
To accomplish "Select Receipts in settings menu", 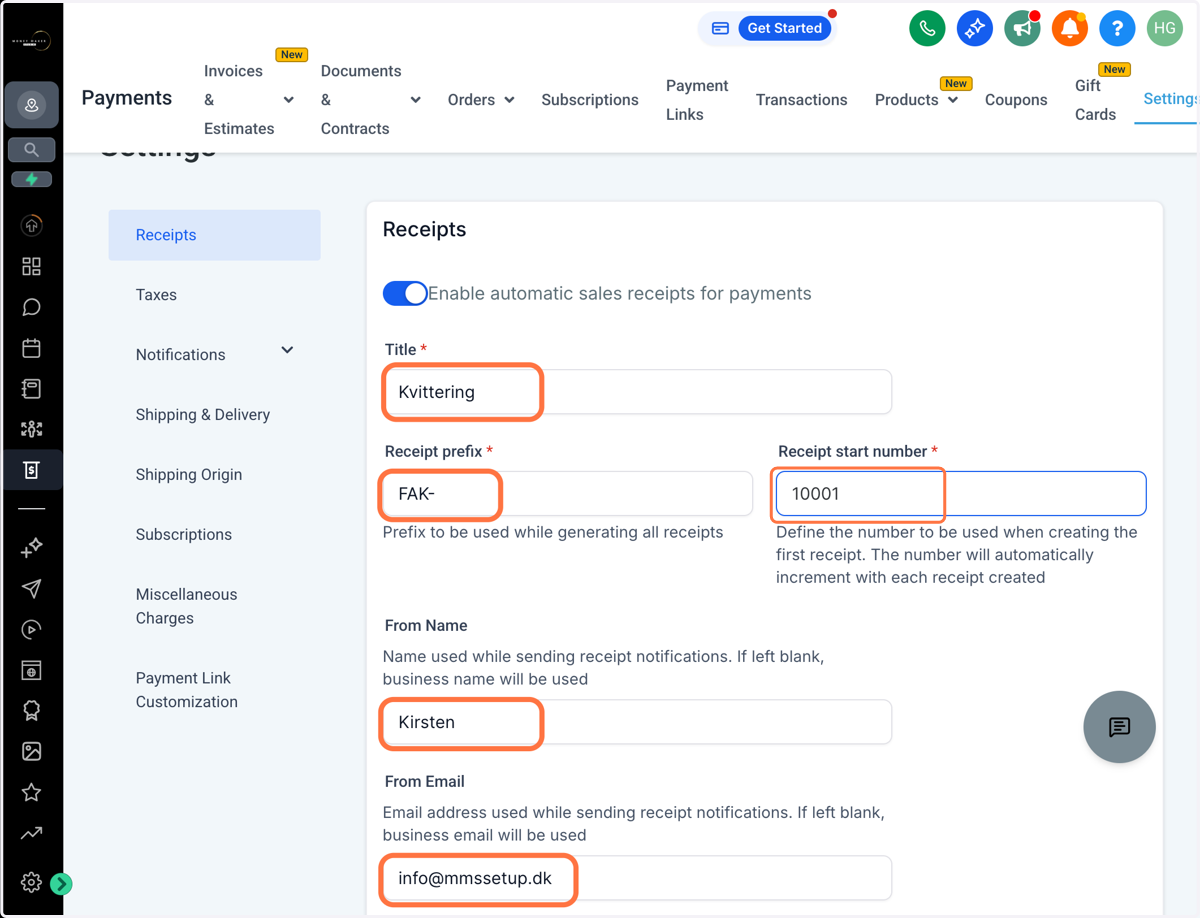I will coord(214,235).
